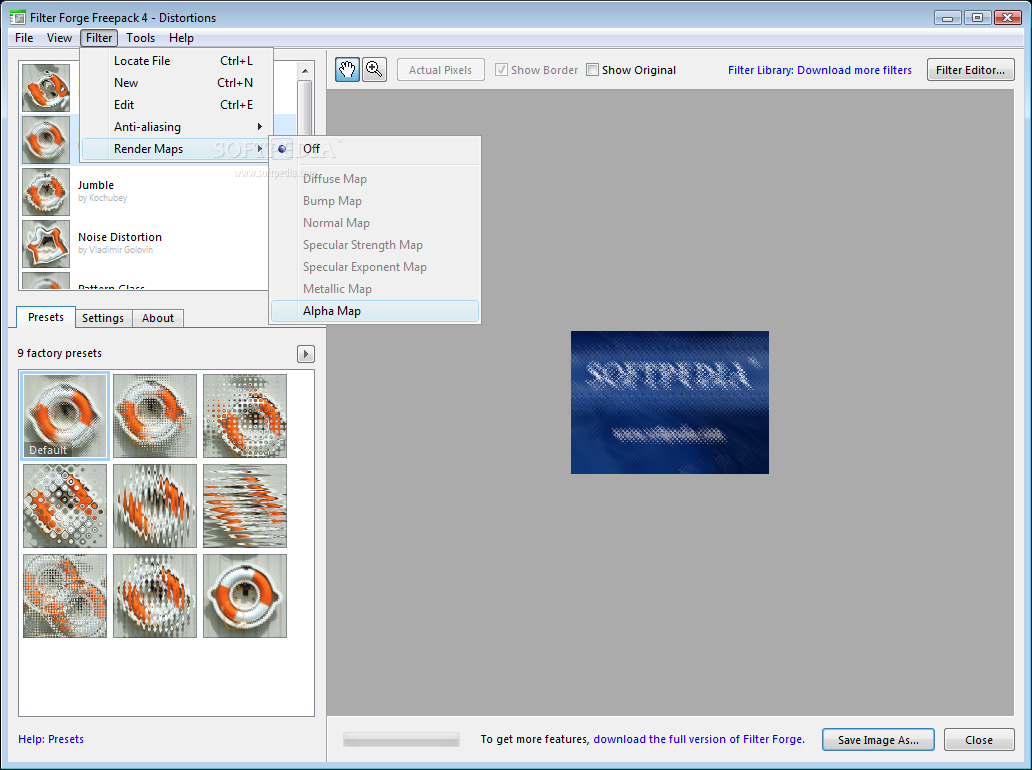Click the Noise Distortion filter thumbnail

46,244
